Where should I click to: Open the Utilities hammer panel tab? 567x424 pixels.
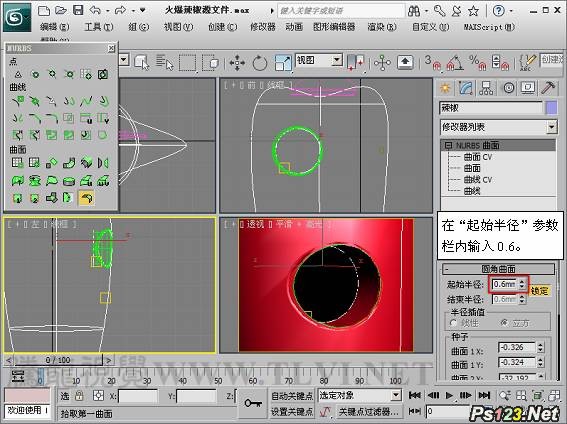pyautogui.click(x=548, y=88)
